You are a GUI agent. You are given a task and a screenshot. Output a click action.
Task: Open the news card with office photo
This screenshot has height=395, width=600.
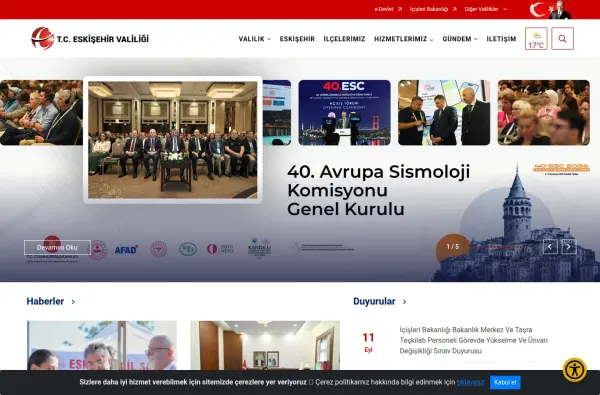265,346
